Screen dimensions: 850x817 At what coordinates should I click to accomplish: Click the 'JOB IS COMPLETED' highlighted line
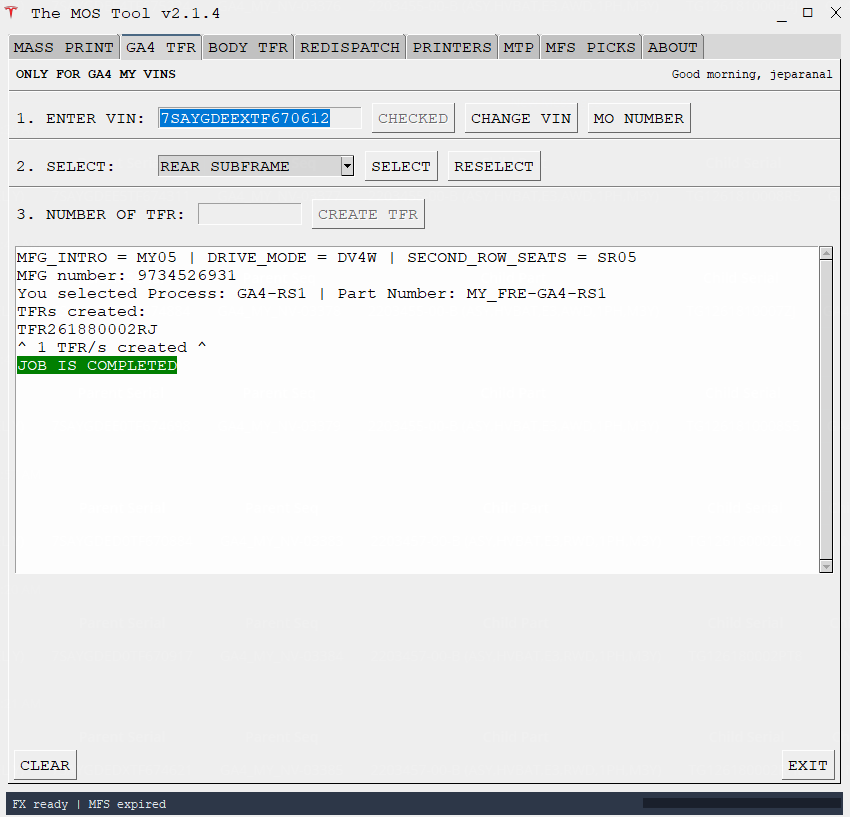(x=97, y=365)
